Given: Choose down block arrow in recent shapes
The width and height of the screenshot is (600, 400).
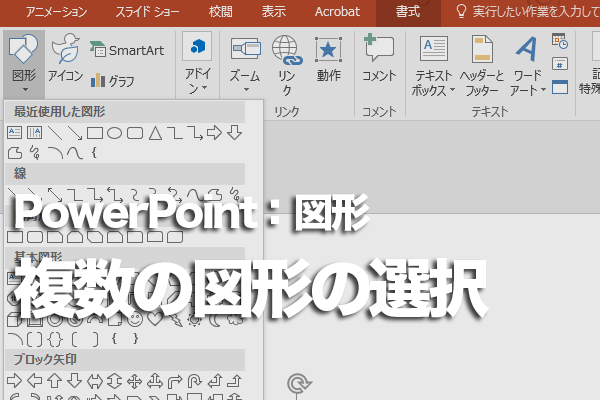Looking at the screenshot, I should click(x=234, y=133).
